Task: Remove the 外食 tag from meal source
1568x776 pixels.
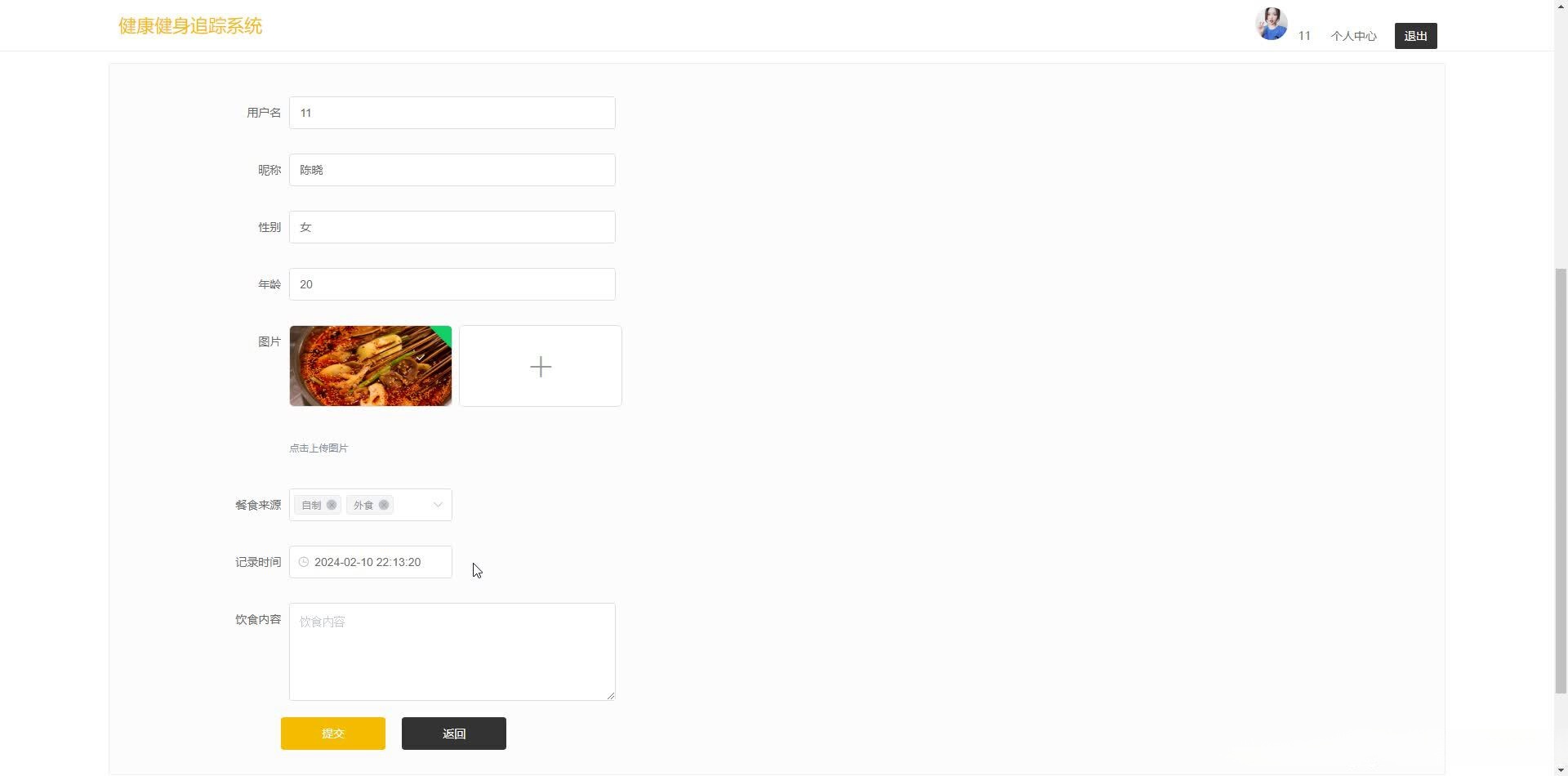Action: (x=384, y=505)
